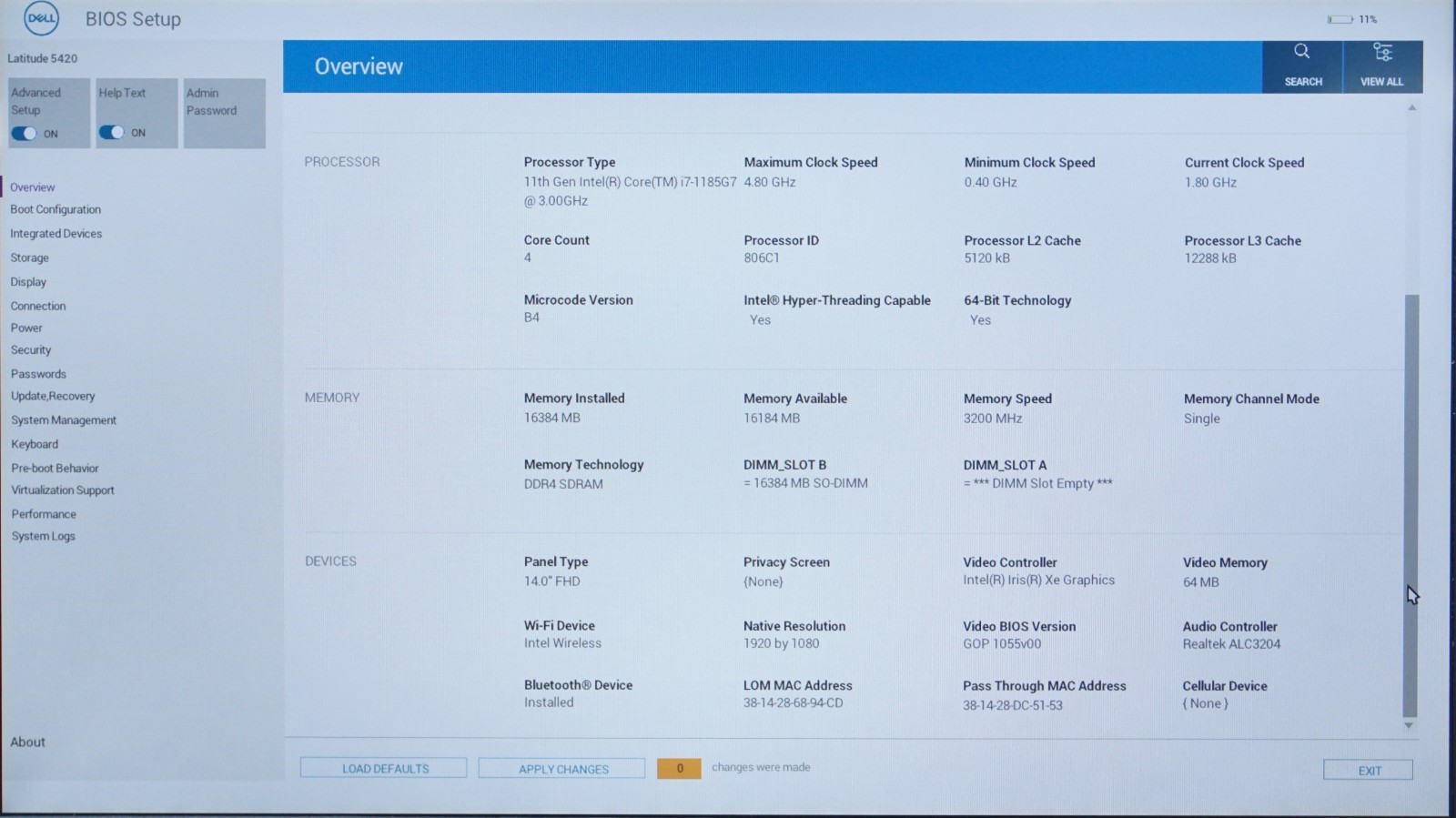This screenshot has height=818, width=1456.
Task: Click Core Count value 4
Action: (x=528, y=258)
